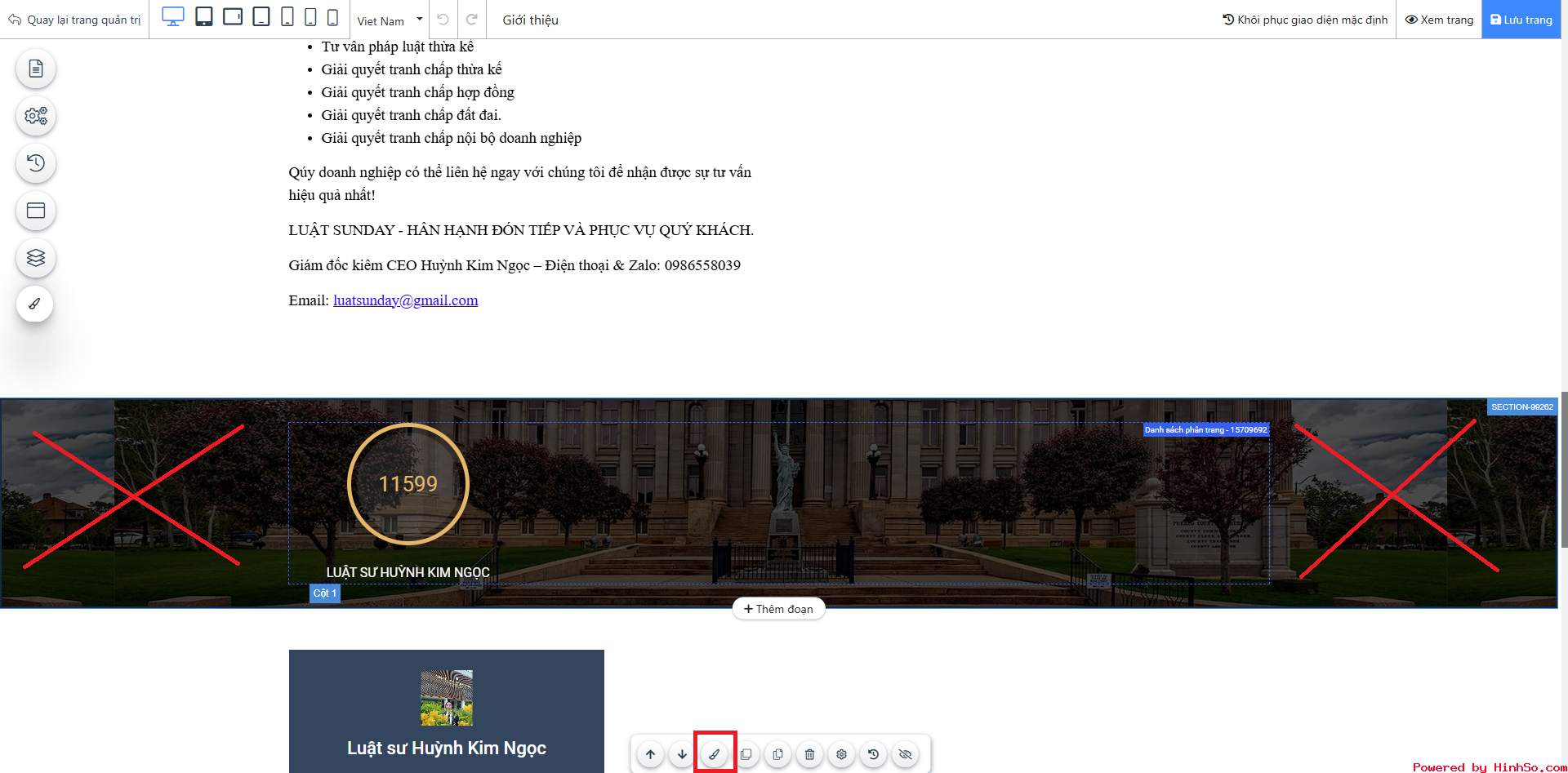Hide the element using the eye-slash icon

(x=905, y=754)
